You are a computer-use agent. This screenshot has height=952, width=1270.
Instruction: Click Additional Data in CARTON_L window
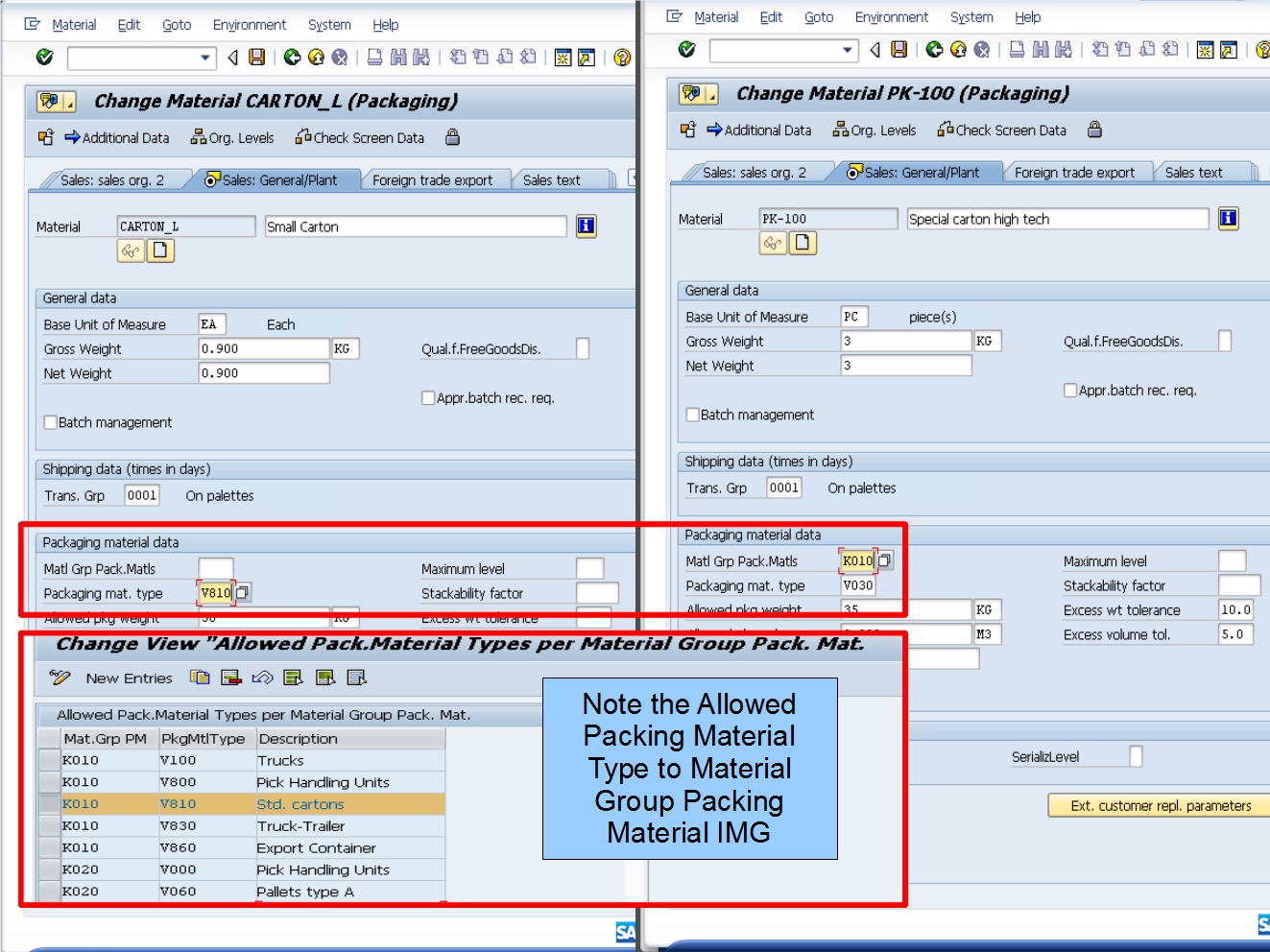(117, 138)
